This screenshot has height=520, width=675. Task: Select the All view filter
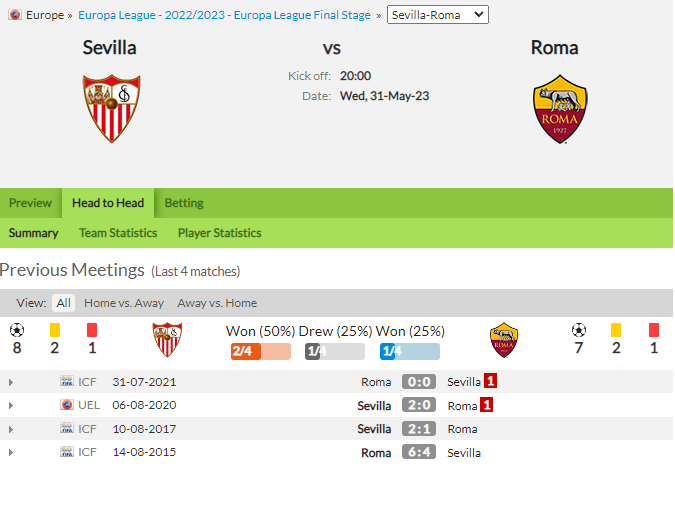63,303
